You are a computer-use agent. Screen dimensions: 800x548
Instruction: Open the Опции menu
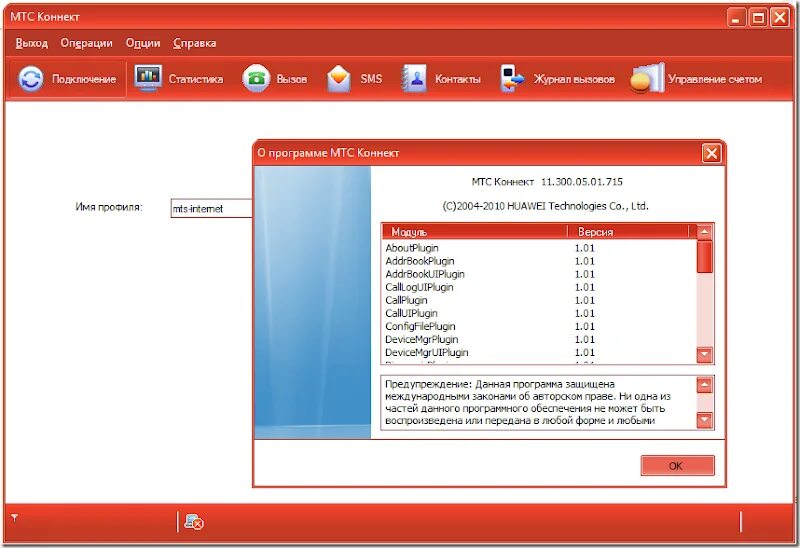143,43
